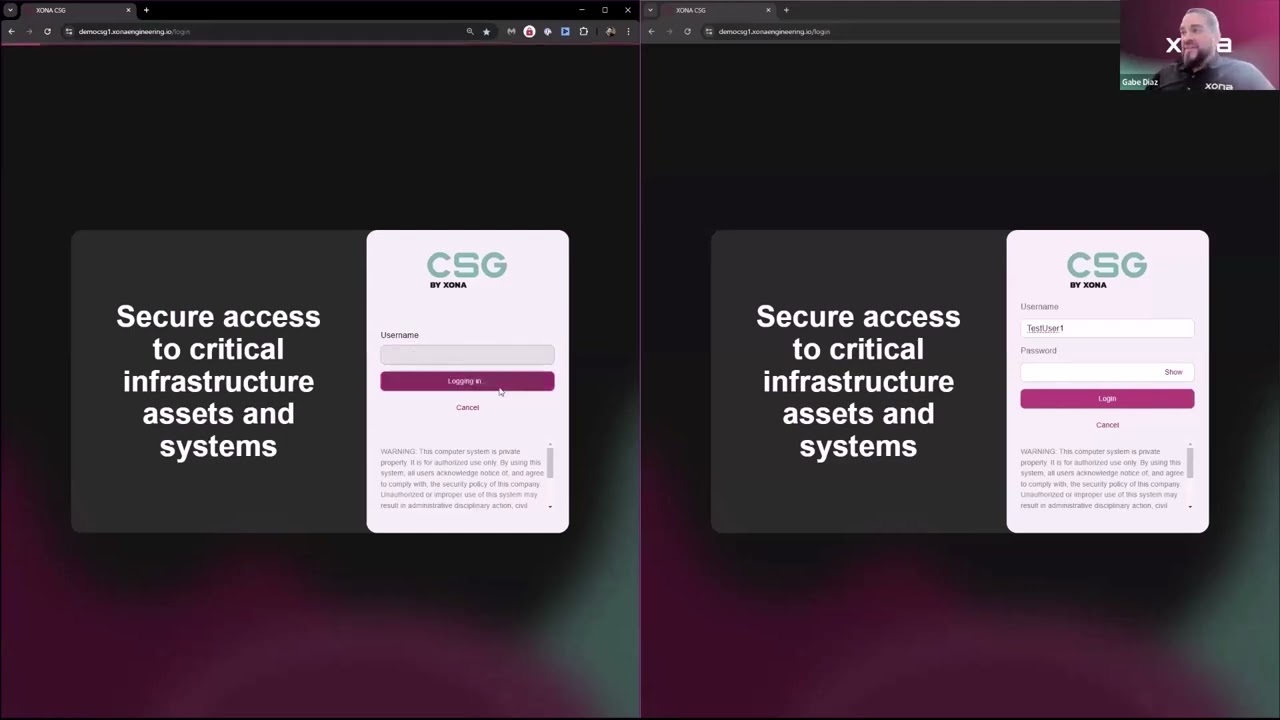Viewport: 1280px width, 720px height.
Task: Click the disabled Username field in left login form
Action: 467,355
